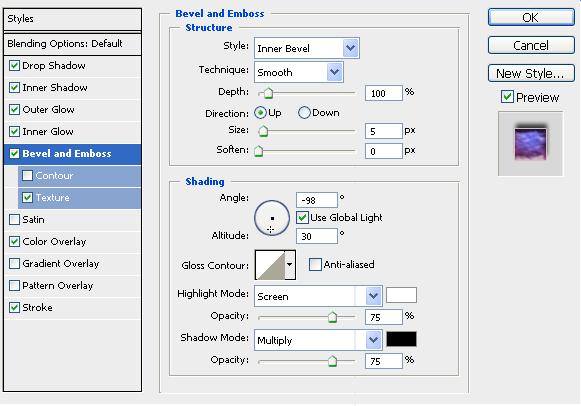581x406 pixels.
Task: Select the Contour sub-item label
Action: tap(54, 176)
